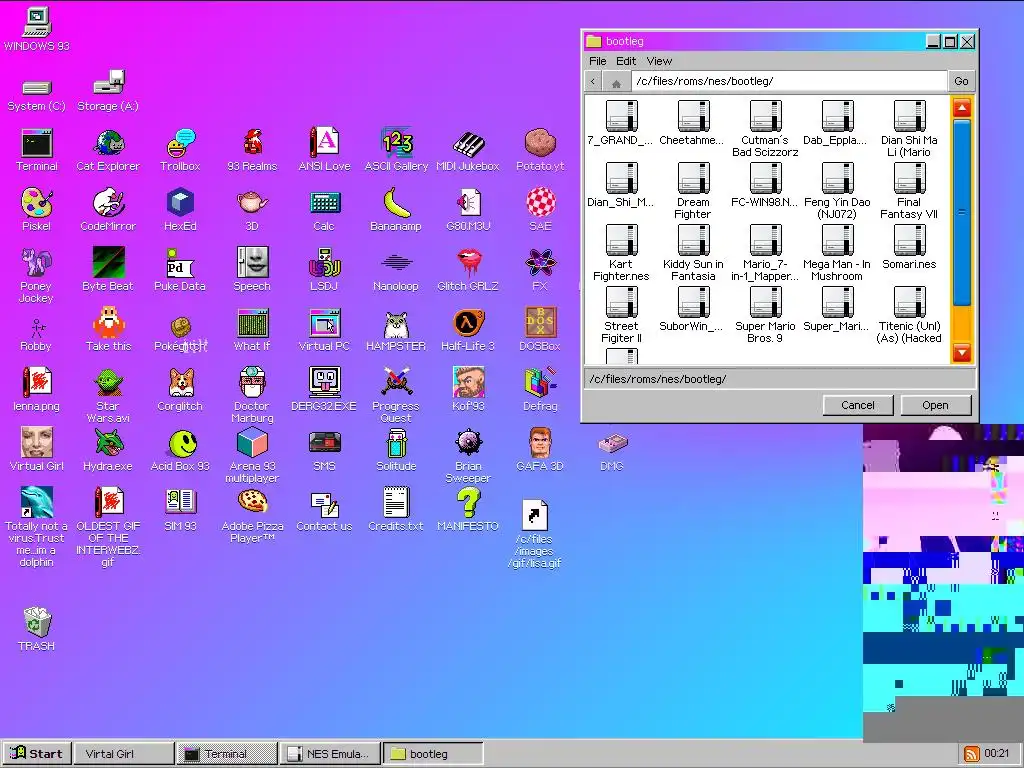Select the Corglitch icon
Image resolution: width=1024 pixels, height=768 pixels.
coord(180,390)
